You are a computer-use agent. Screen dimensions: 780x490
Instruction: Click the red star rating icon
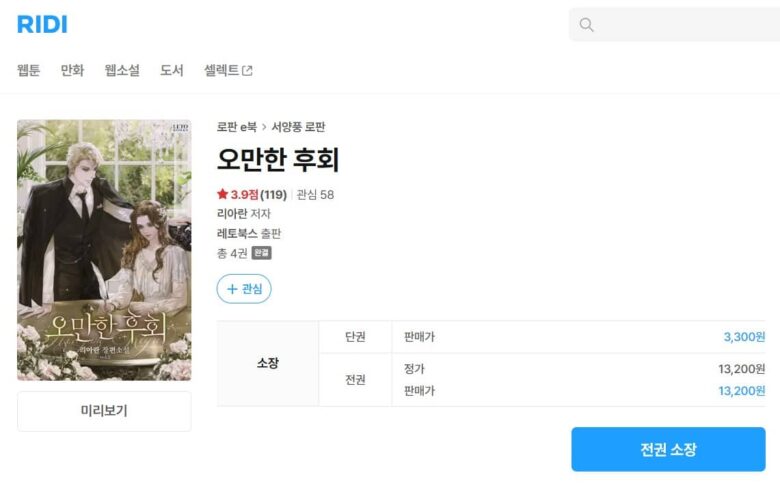coord(222,194)
